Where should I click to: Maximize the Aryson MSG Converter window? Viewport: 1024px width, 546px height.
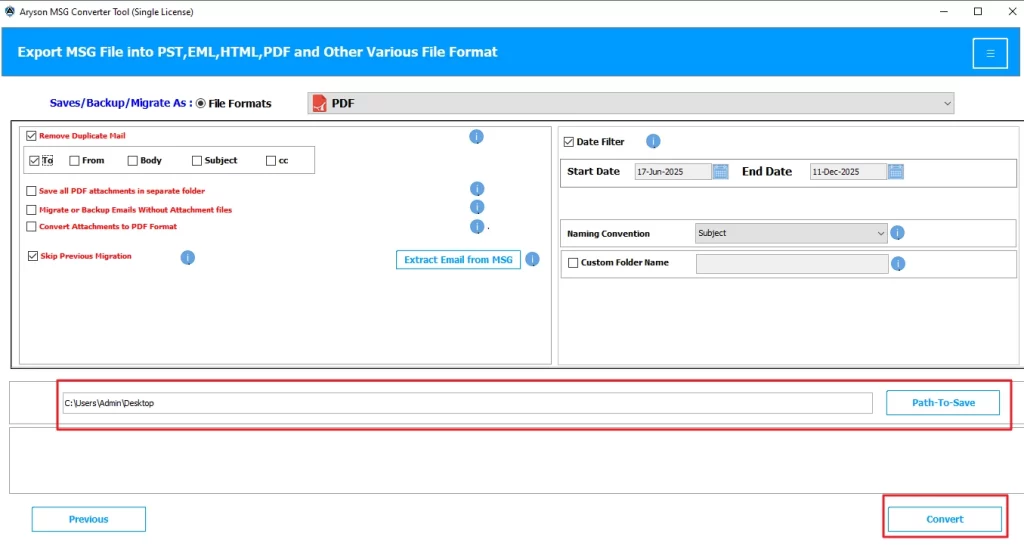tap(978, 12)
